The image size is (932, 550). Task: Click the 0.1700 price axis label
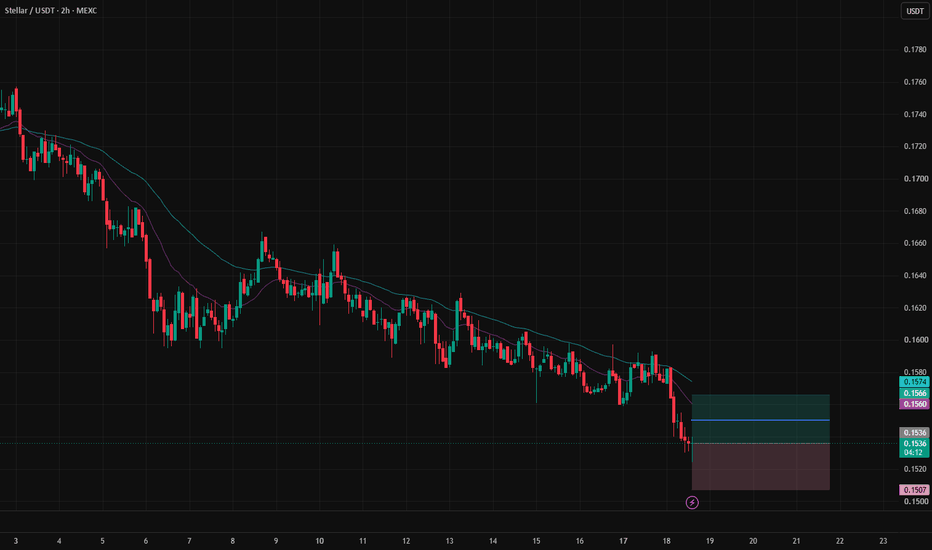pyautogui.click(x=915, y=178)
